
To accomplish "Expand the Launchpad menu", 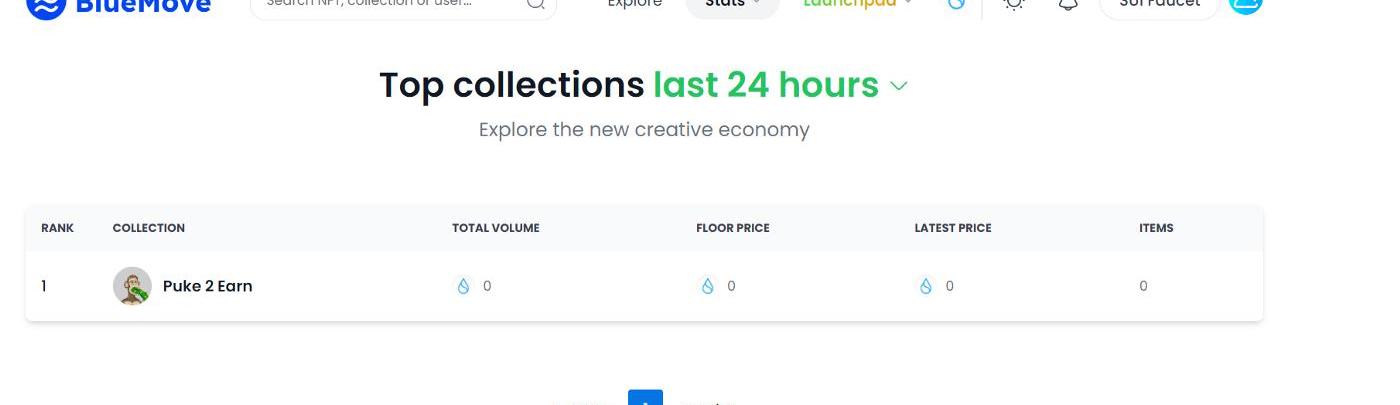I will pos(858,4).
